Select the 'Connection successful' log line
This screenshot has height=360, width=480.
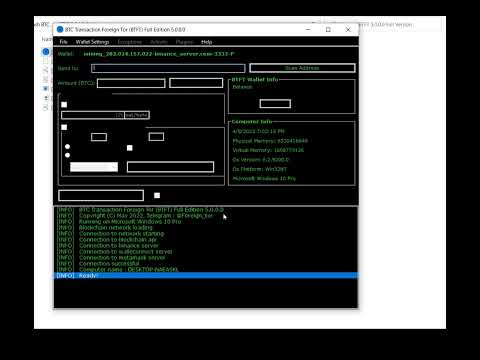(206, 264)
